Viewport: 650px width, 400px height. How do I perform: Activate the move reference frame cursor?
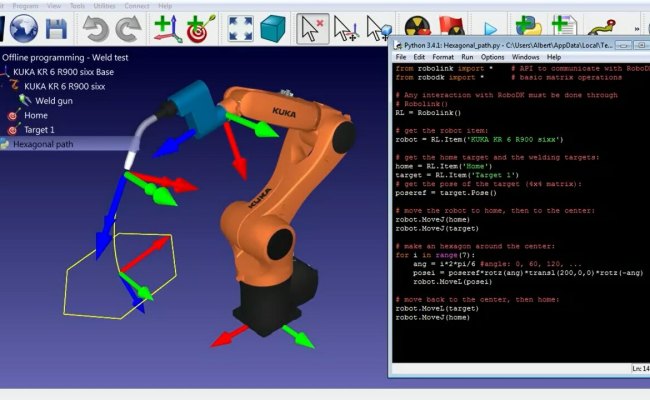point(346,29)
